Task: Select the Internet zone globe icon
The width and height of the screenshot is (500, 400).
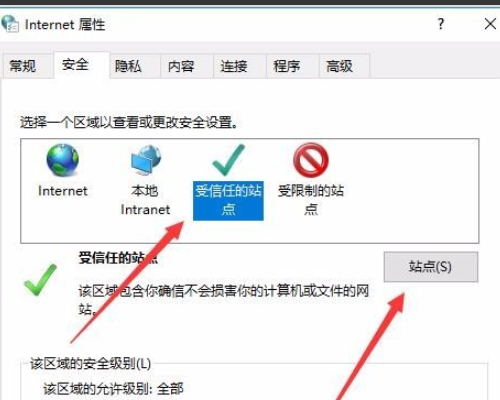Action: [x=63, y=161]
